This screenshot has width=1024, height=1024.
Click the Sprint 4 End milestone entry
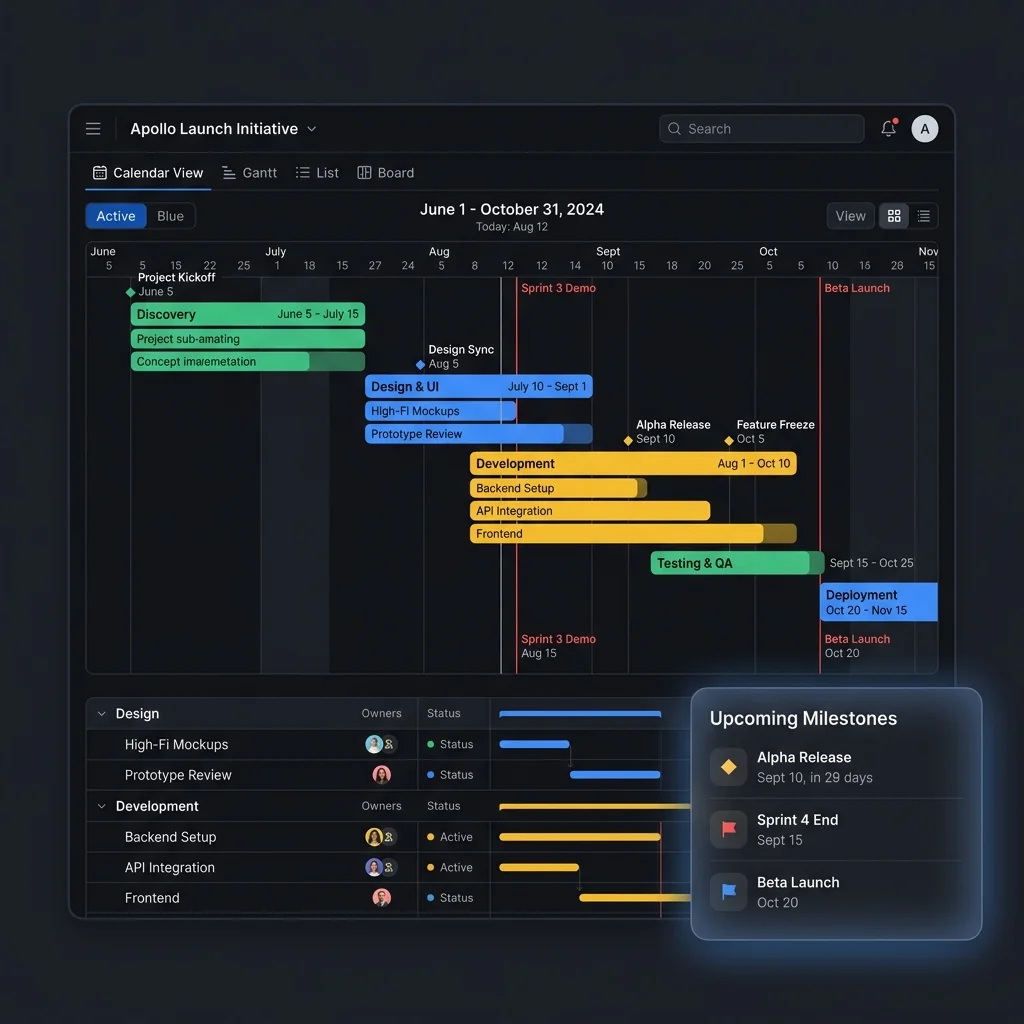coord(836,829)
